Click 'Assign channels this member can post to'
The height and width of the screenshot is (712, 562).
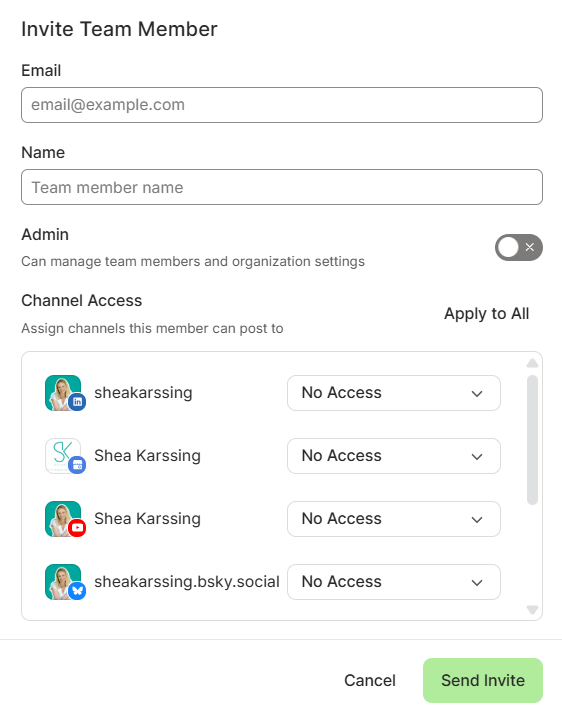tap(152, 328)
